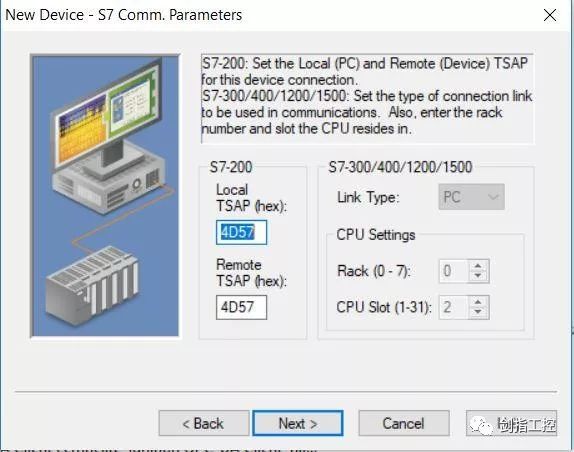Click the WeChat watermark logo icon
This screenshot has width=574, height=452.
coord(481,425)
